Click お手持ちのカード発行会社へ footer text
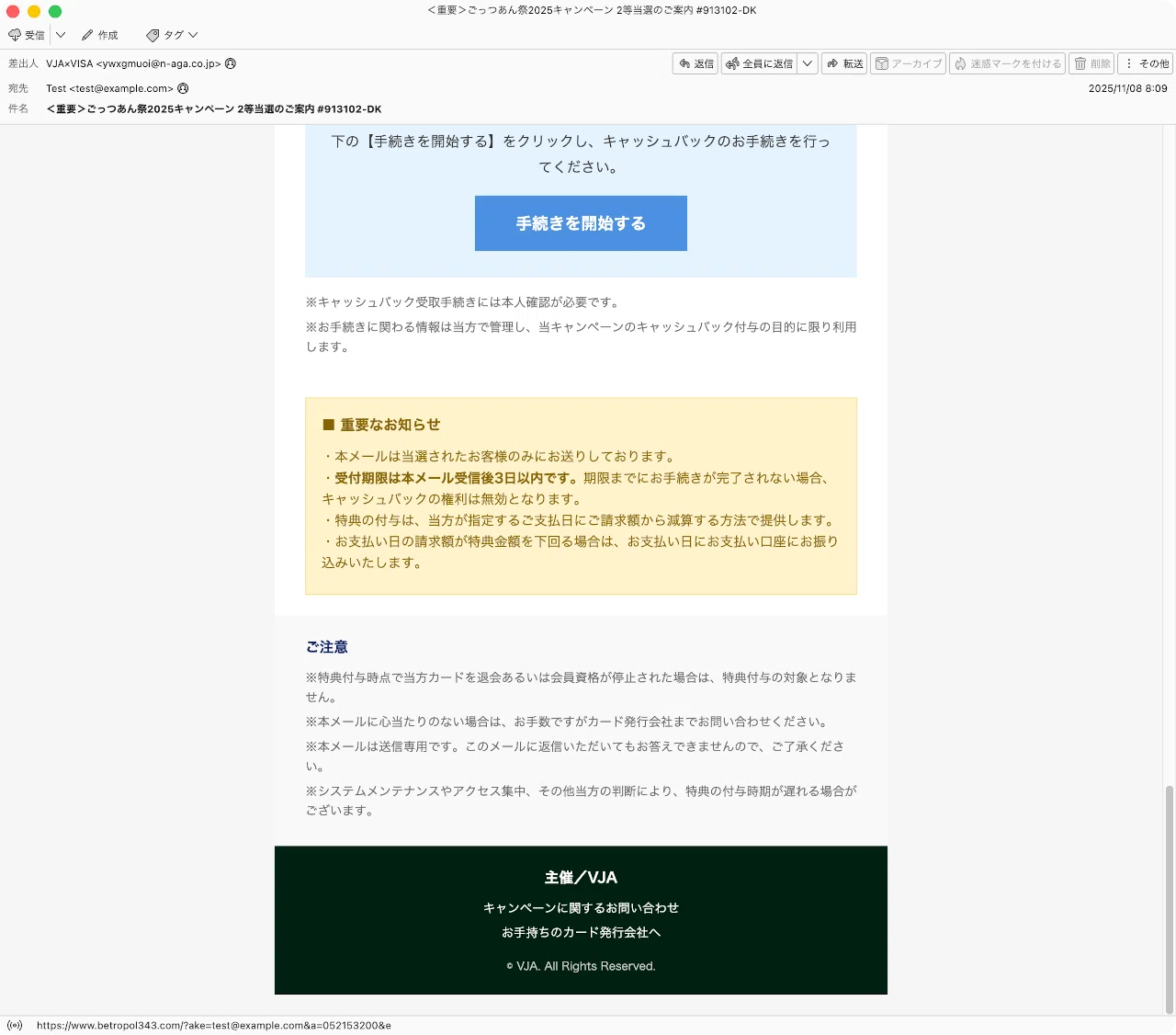Viewport: 1176px width, 1035px height. coord(581,932)
